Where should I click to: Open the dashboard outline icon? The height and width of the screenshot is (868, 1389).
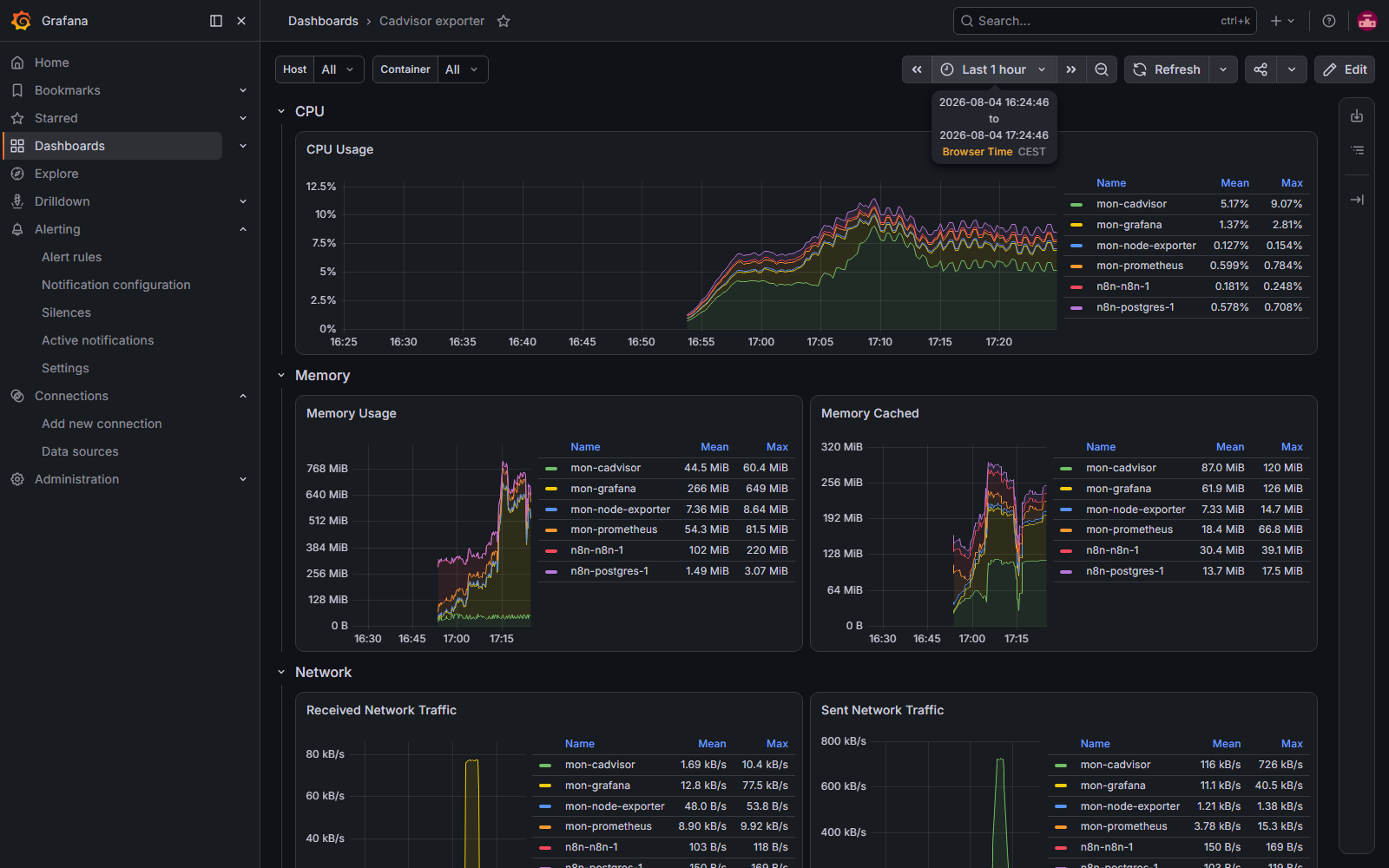[x=1357, y=150]
